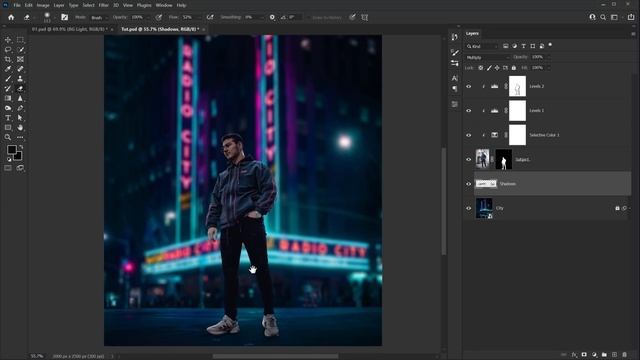The height and width of the screenshot is (360, 640).
Task: Go to the Home screen icon
Action: tap(11, 18)
